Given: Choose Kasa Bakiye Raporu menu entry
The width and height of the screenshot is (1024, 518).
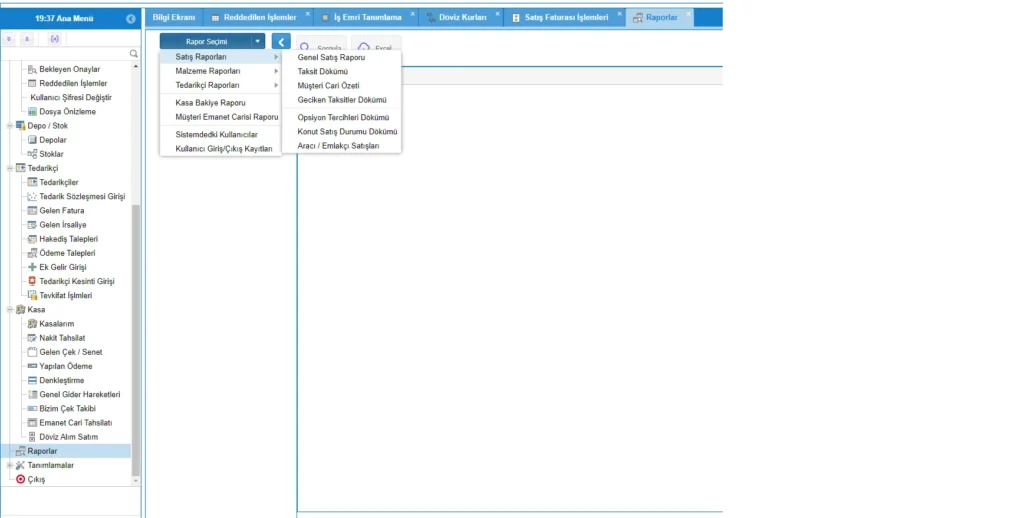Looking at the screenshot, I should (210, 102).
